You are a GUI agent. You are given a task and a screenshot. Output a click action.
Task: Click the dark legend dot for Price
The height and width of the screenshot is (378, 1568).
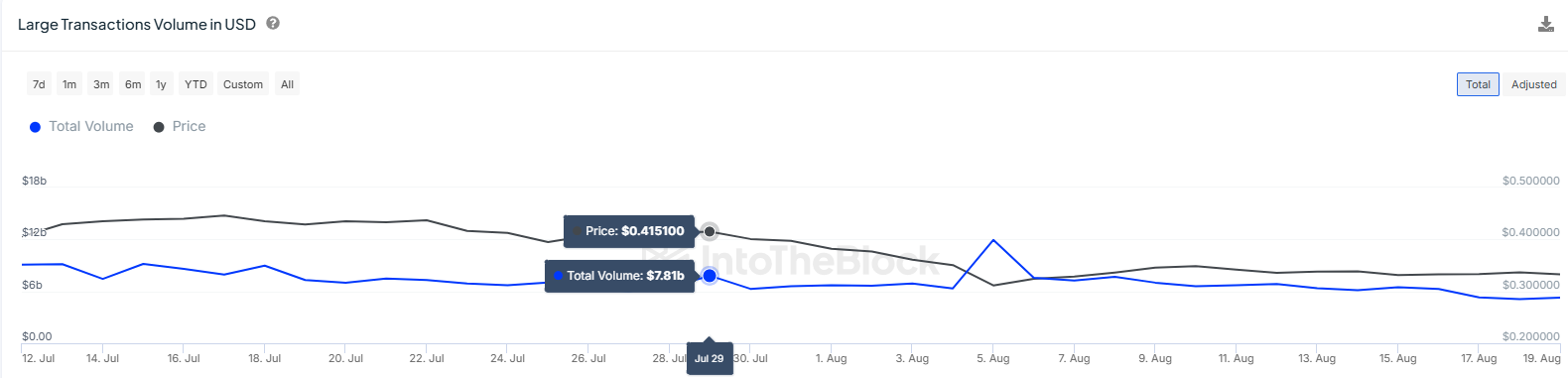point(159,127)
